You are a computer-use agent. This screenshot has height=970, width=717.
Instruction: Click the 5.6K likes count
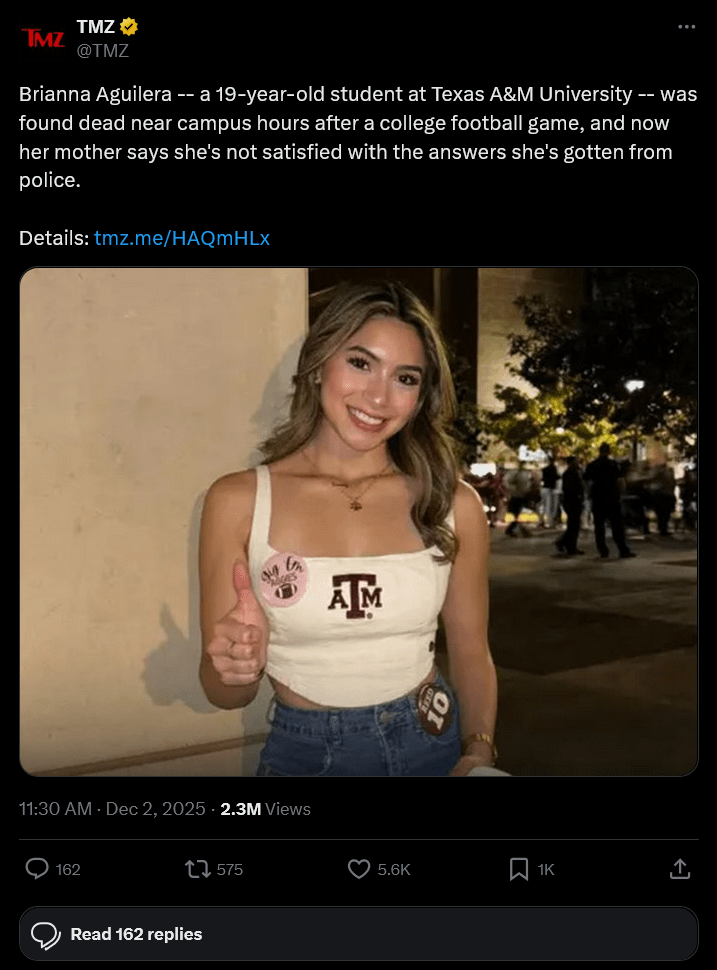tap(394, 870)
